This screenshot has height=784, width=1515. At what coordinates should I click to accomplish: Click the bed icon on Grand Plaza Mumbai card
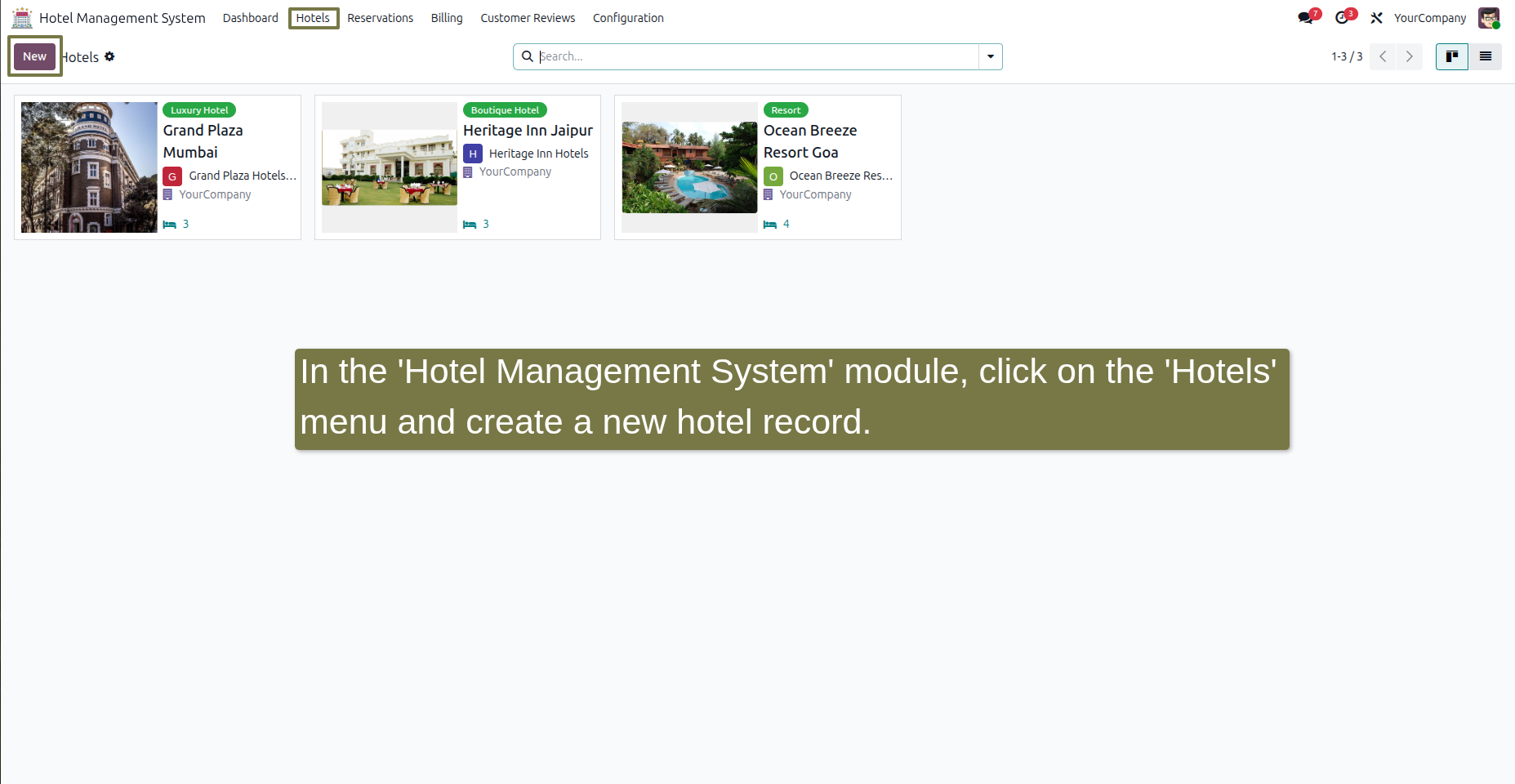pyautogui.click(x=170, y=225)
